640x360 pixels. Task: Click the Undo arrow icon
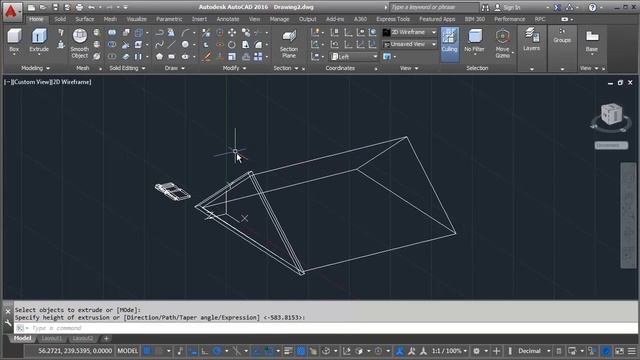pos(91,7)
